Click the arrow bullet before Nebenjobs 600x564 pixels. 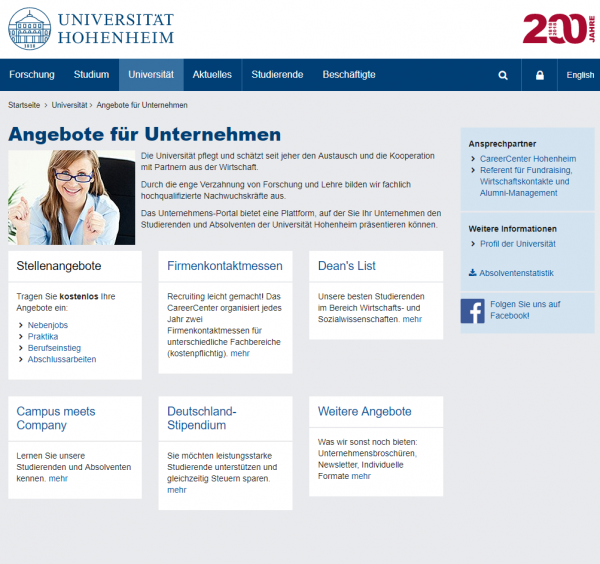(21, 325)
